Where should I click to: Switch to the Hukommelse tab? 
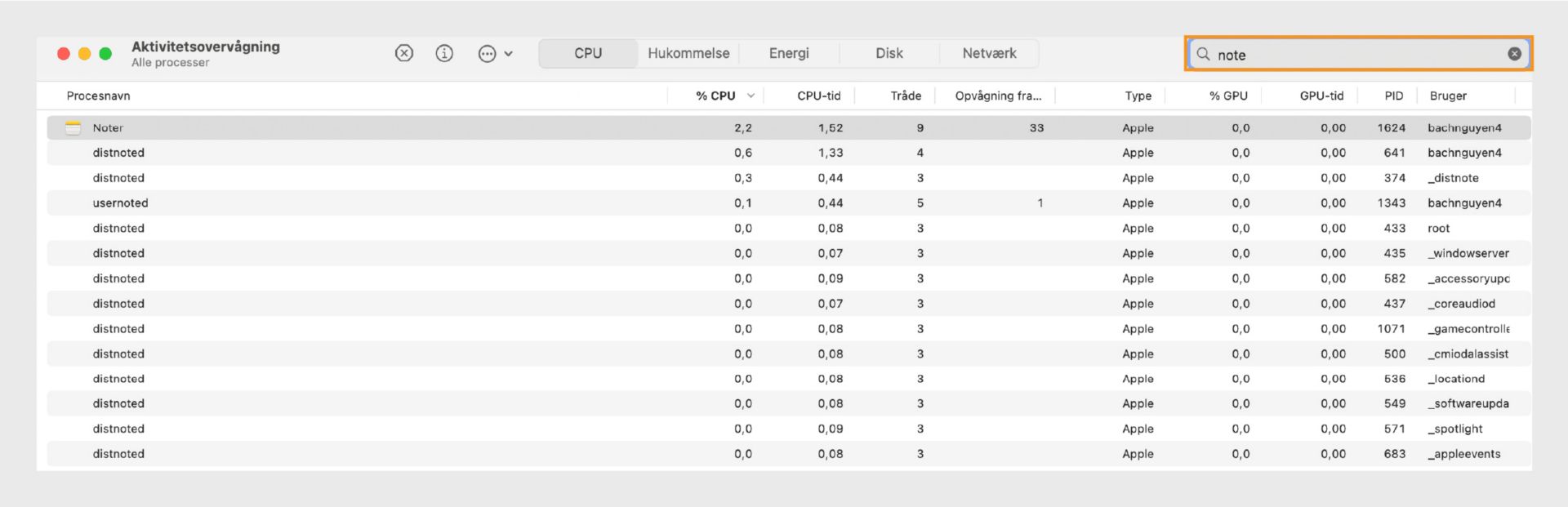688,53
